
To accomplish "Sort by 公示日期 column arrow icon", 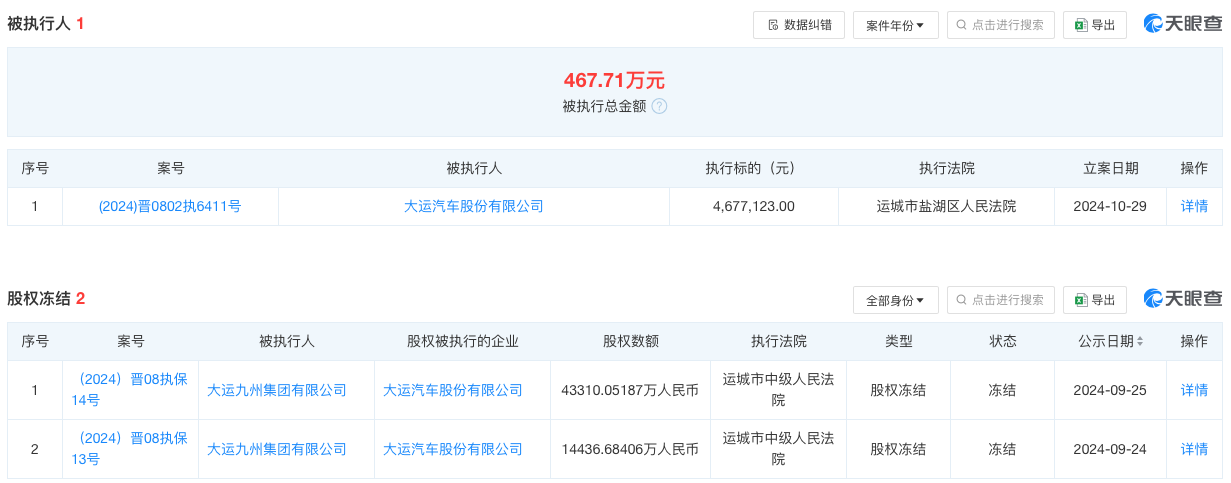I will coord(1140,342).
